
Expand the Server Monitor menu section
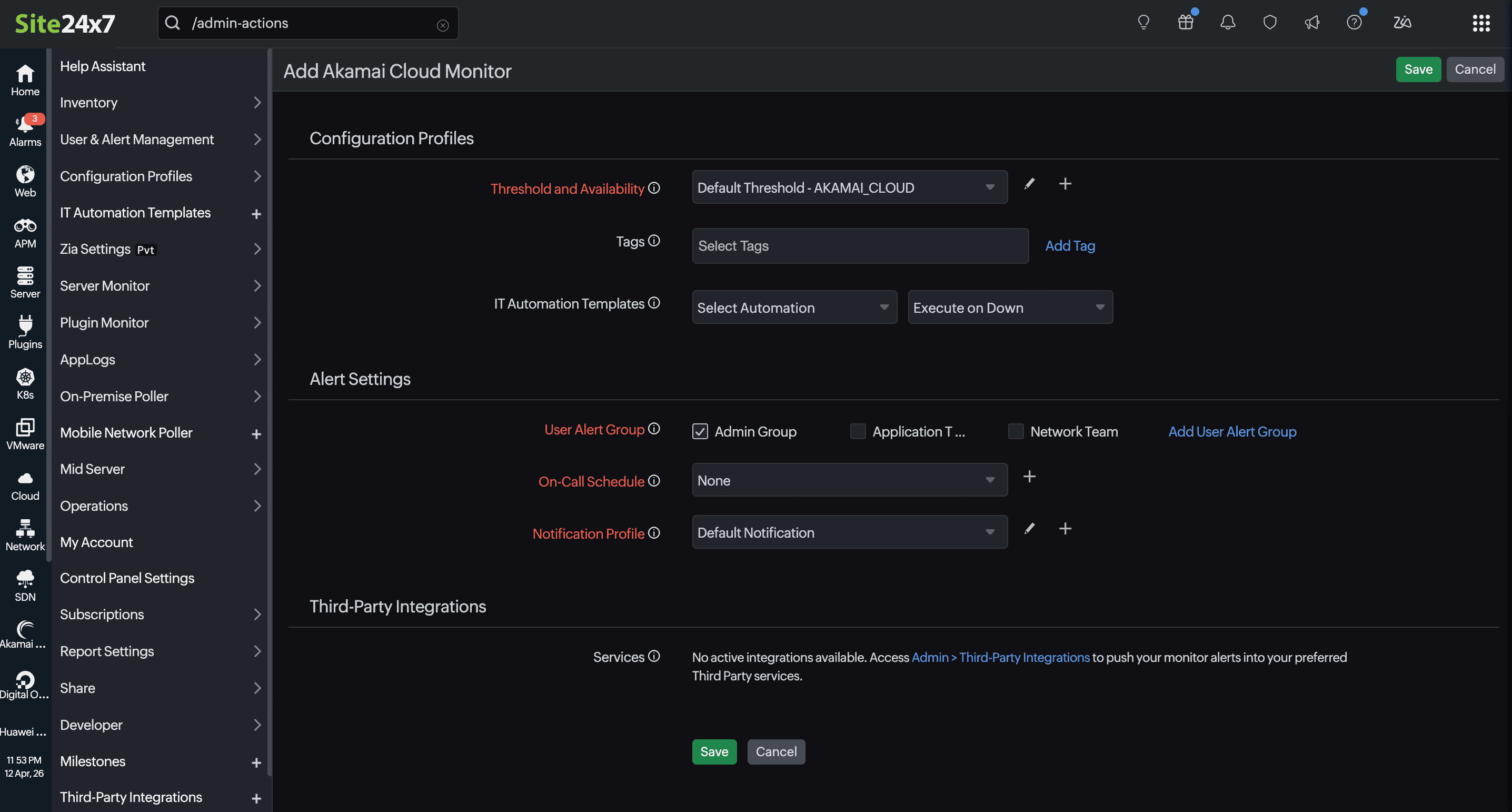[105, 286]
